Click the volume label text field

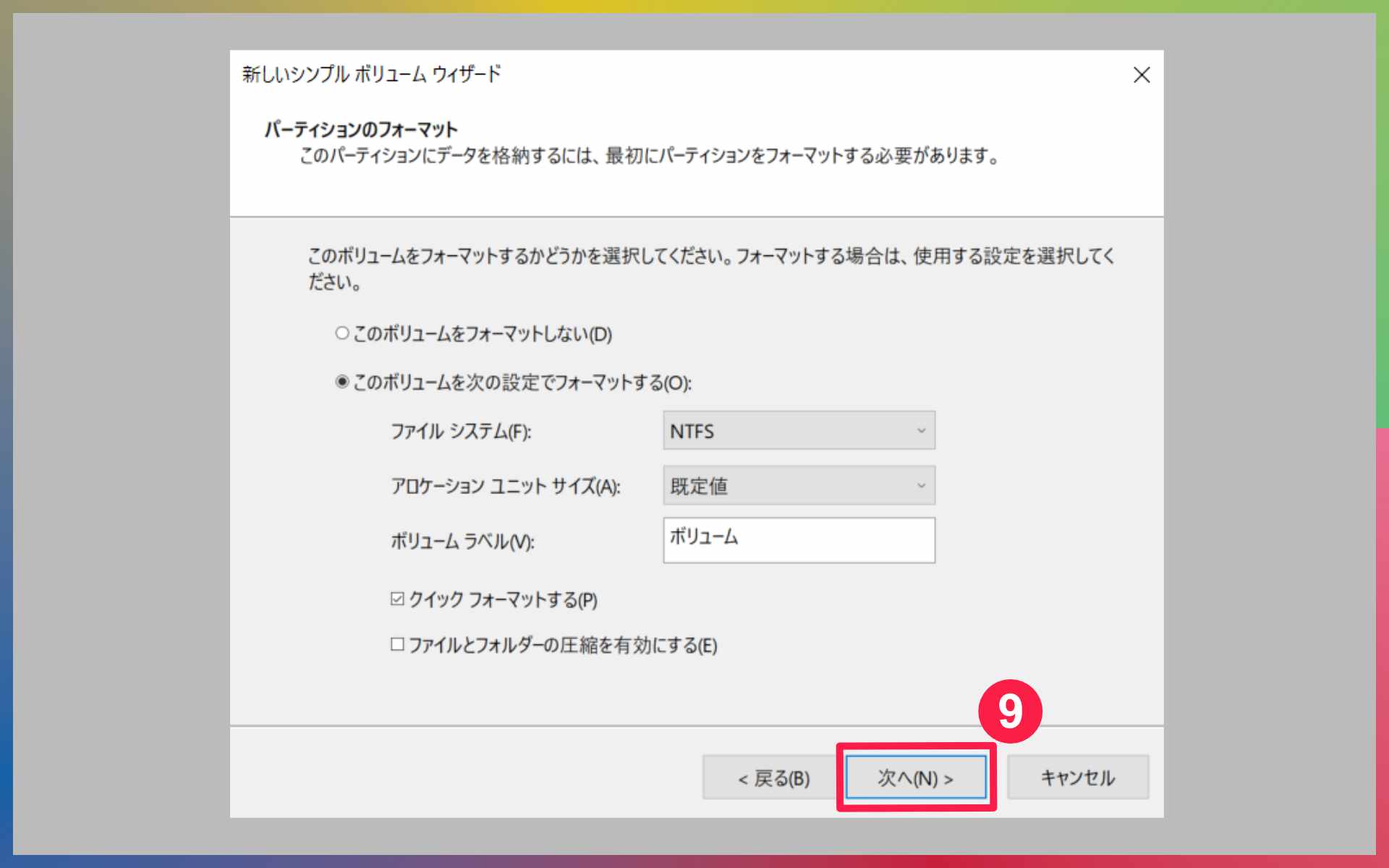798,540
